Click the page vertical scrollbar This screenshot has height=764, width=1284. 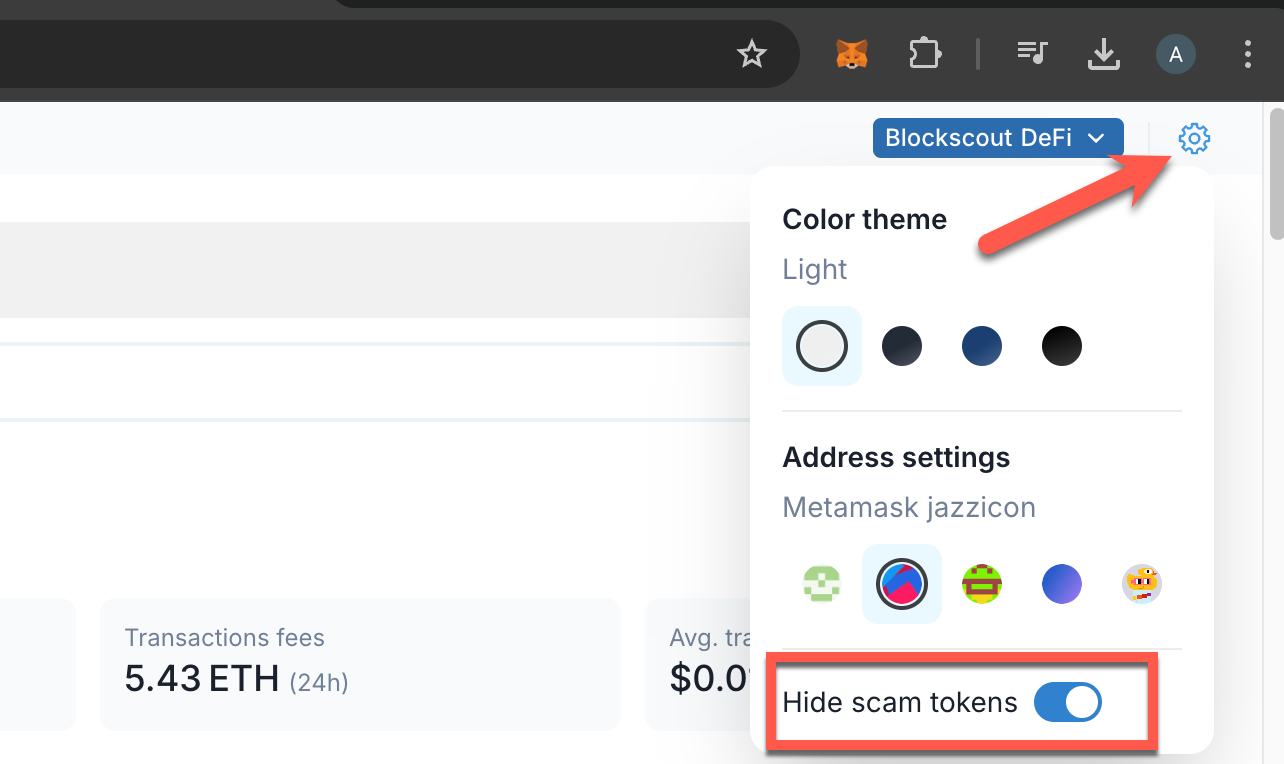1276,172
